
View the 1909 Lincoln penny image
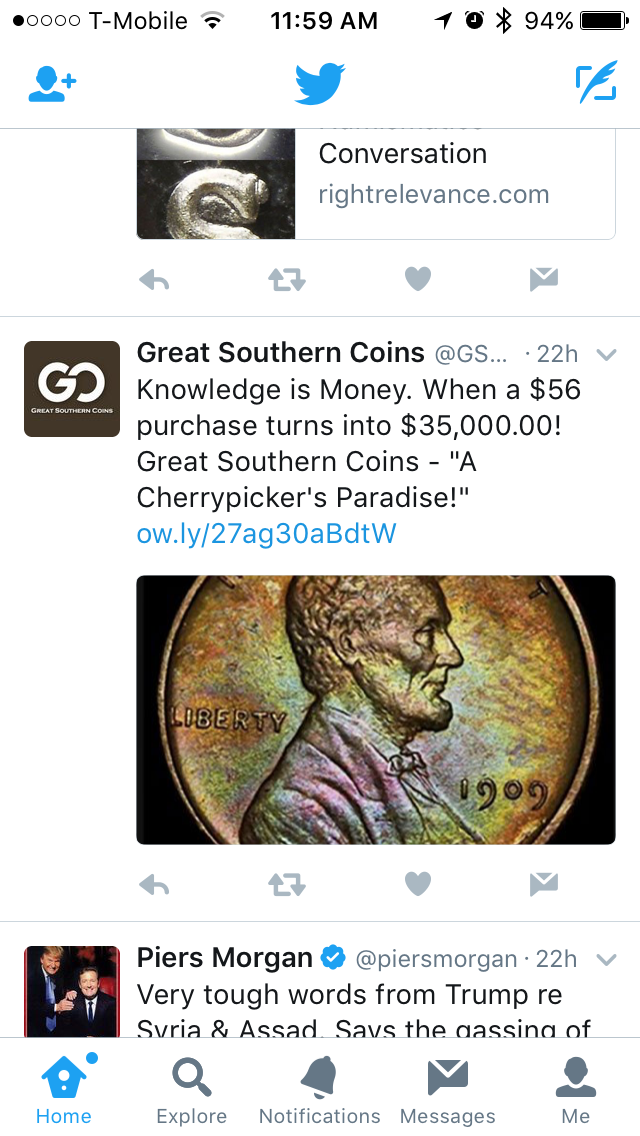click(x=375, y=709)
